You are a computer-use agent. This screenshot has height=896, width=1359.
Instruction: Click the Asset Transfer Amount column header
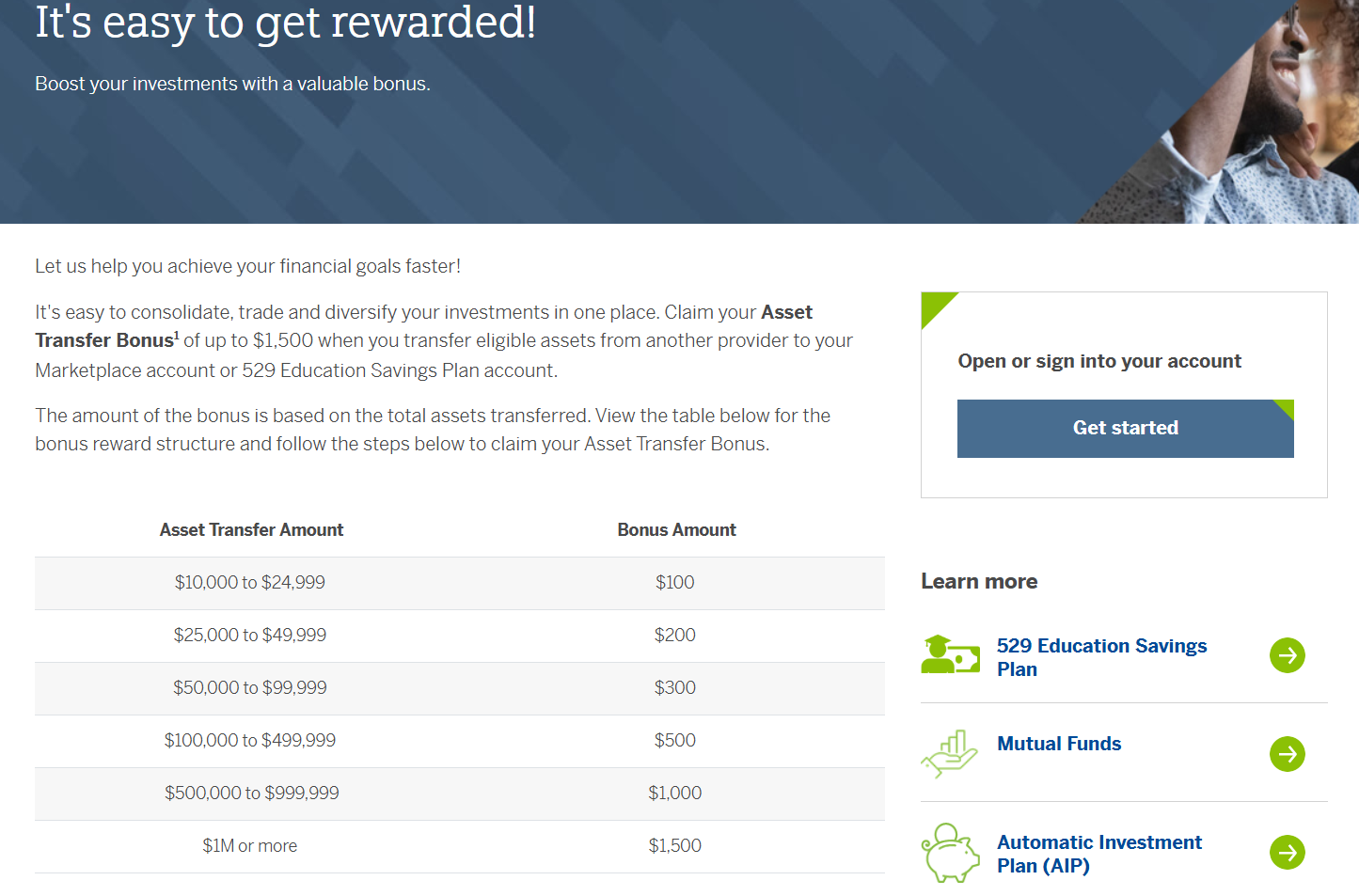tap(251, 530)
